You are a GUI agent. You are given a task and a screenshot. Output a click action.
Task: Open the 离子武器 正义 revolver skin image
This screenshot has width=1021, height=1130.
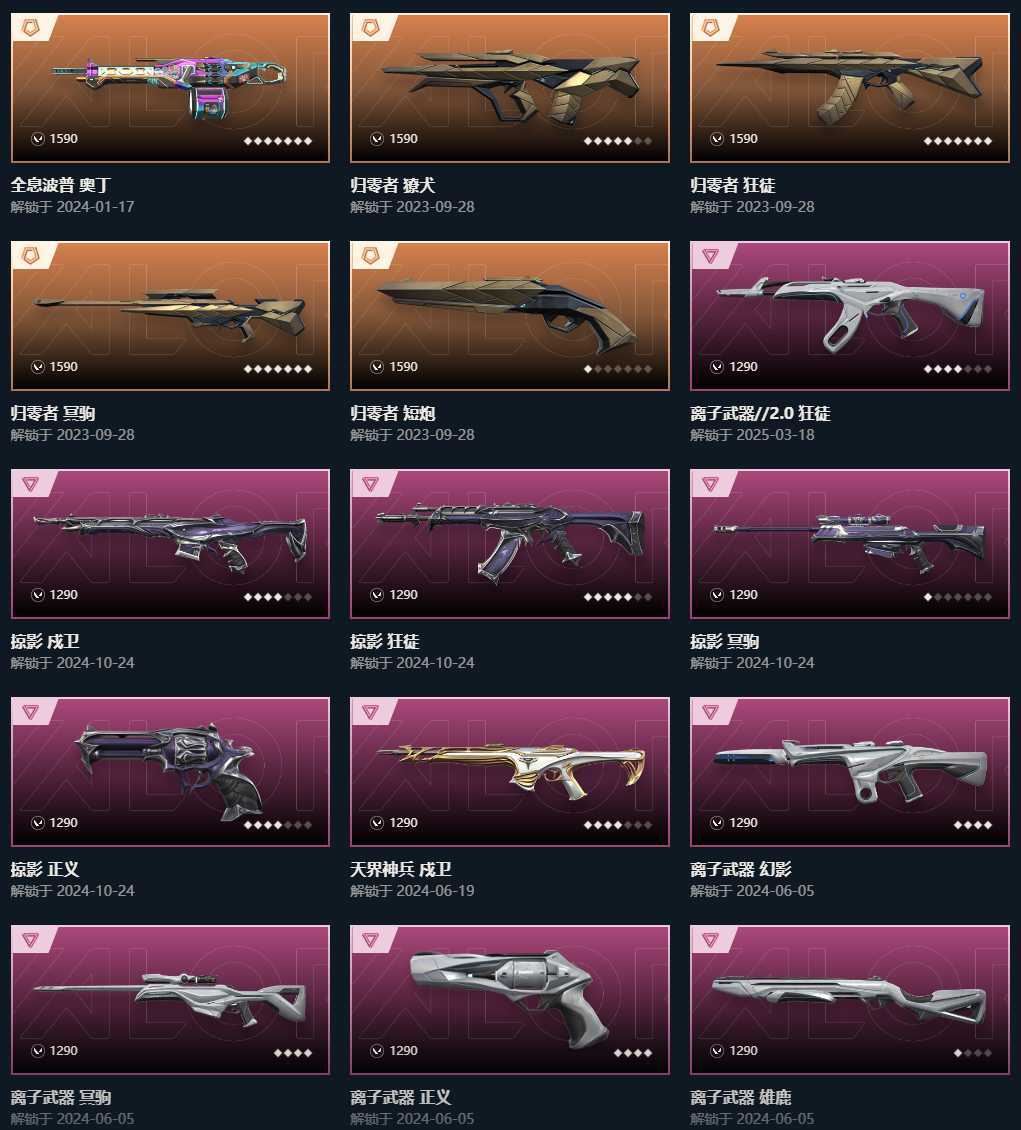coord(509,1000)
